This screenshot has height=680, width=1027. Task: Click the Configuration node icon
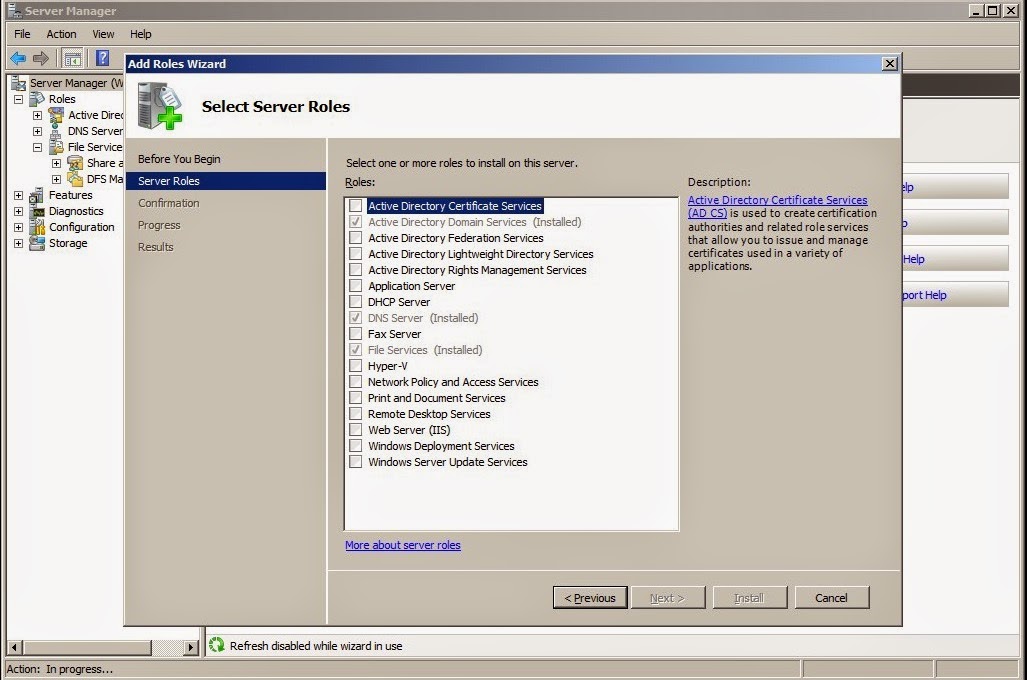pyautogui.click(x=37, y=227)
